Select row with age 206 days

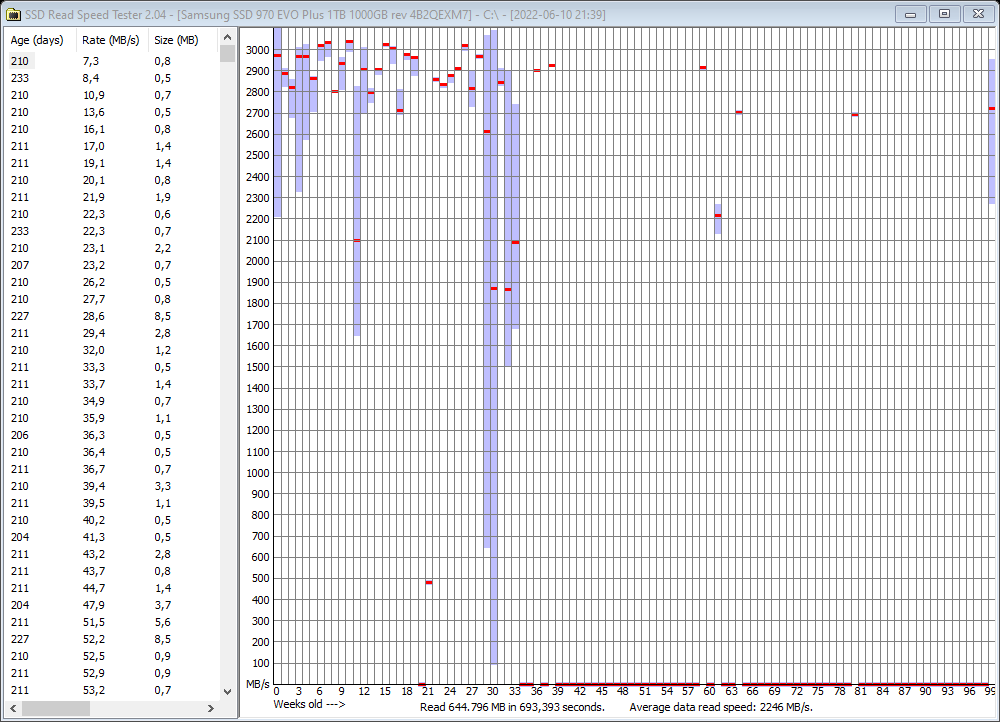tap(112, 435)
